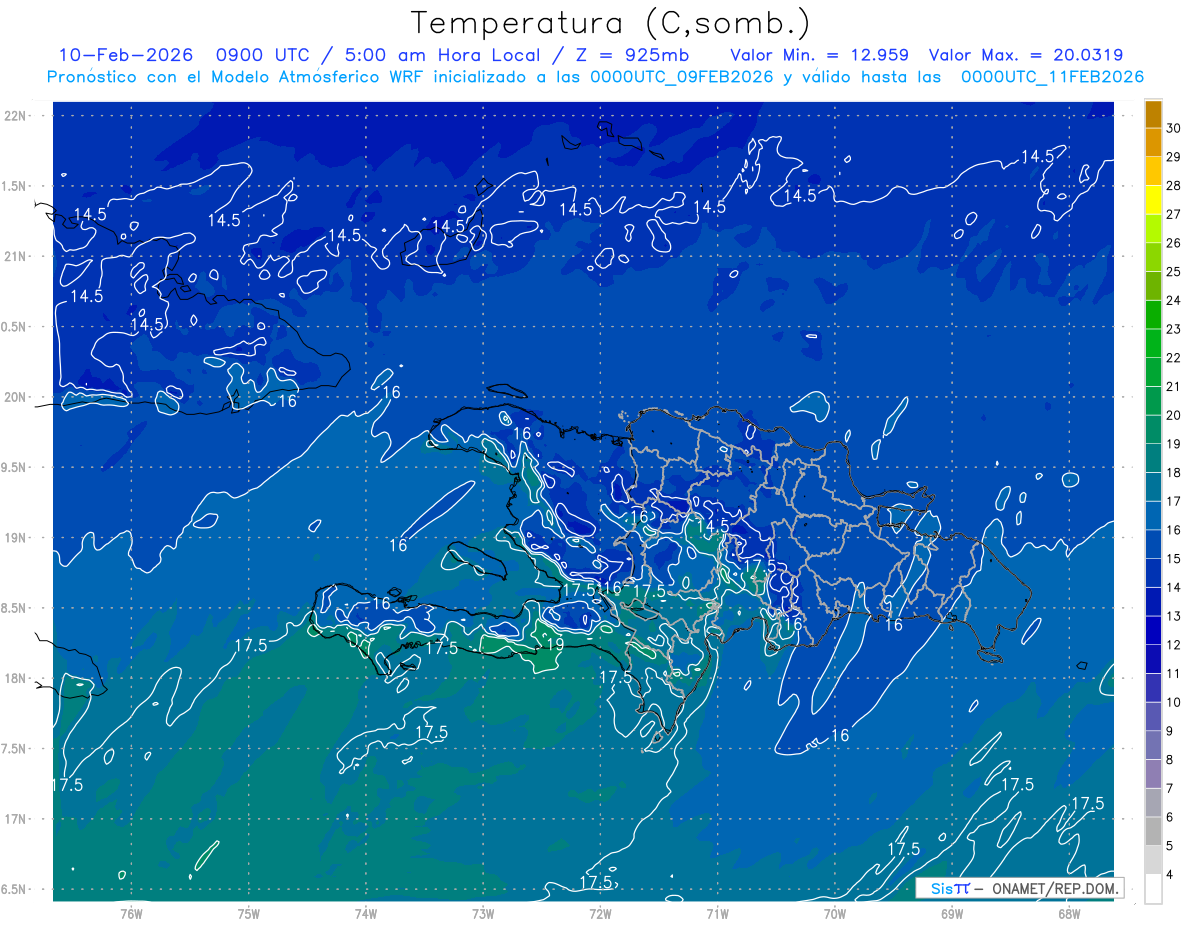Click the "73W" longitude axis label
This screenshot has height=927, width=1200.
[483, 914]
